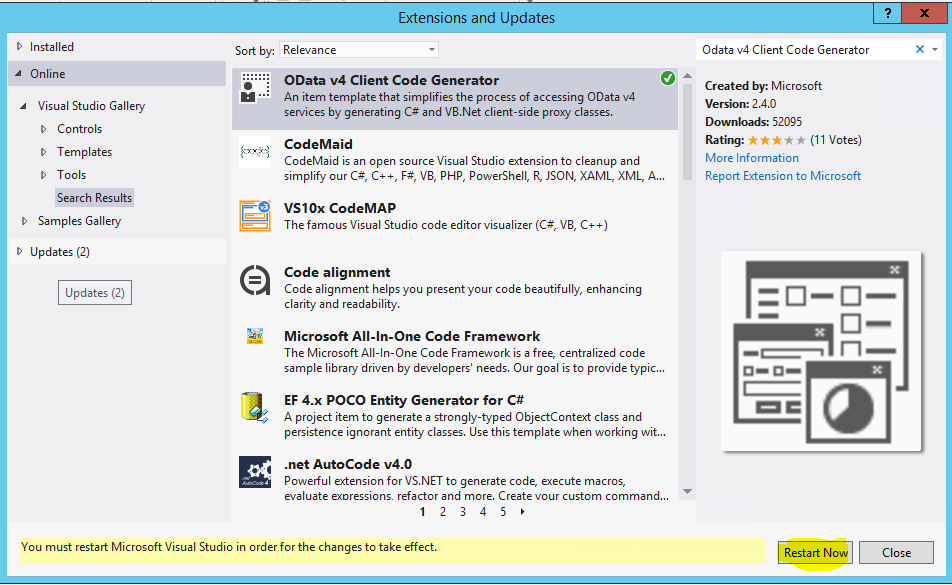Screen dimensions: 952x585
Task: Go to results page 5
Action: point(503,512)
